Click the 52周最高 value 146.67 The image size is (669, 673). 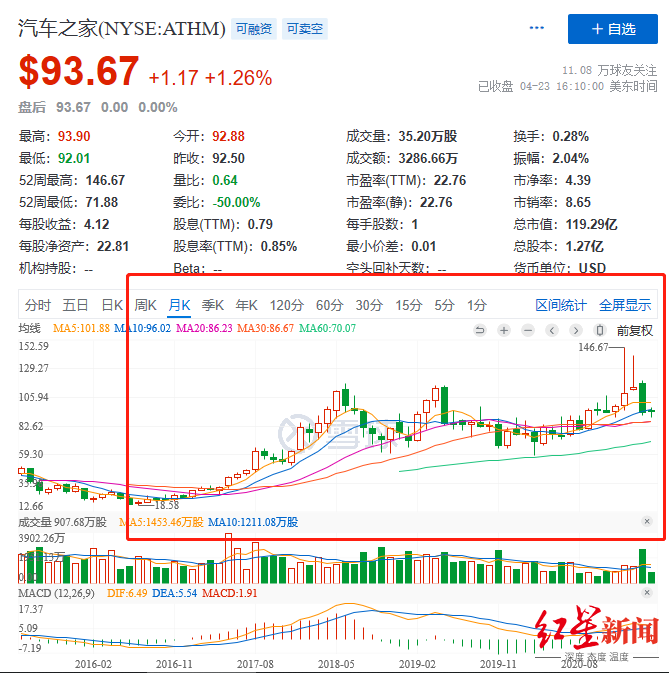click(x=105, y=180)
